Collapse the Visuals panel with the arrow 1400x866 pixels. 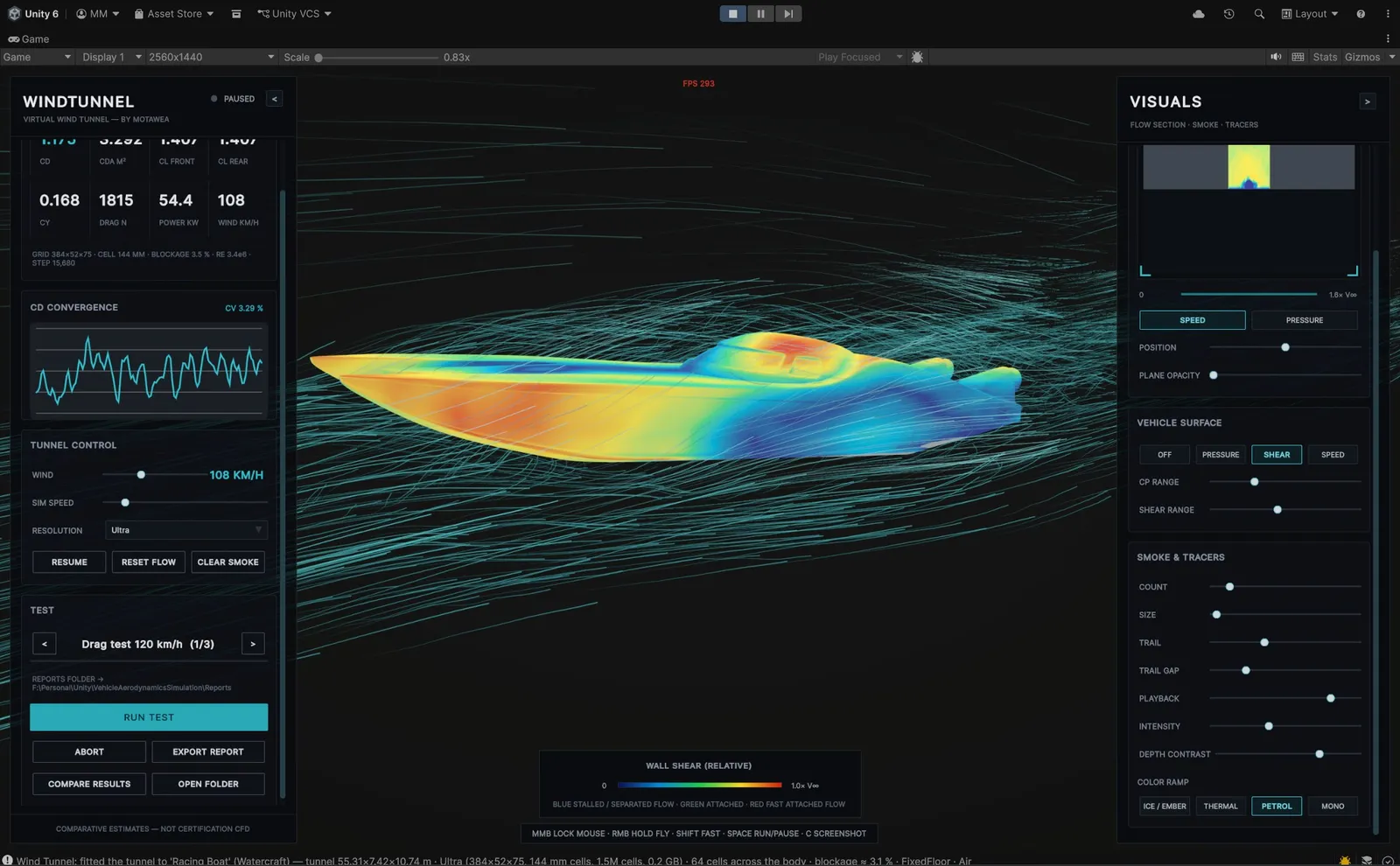pyautogui.click(x=1368, y=101)
